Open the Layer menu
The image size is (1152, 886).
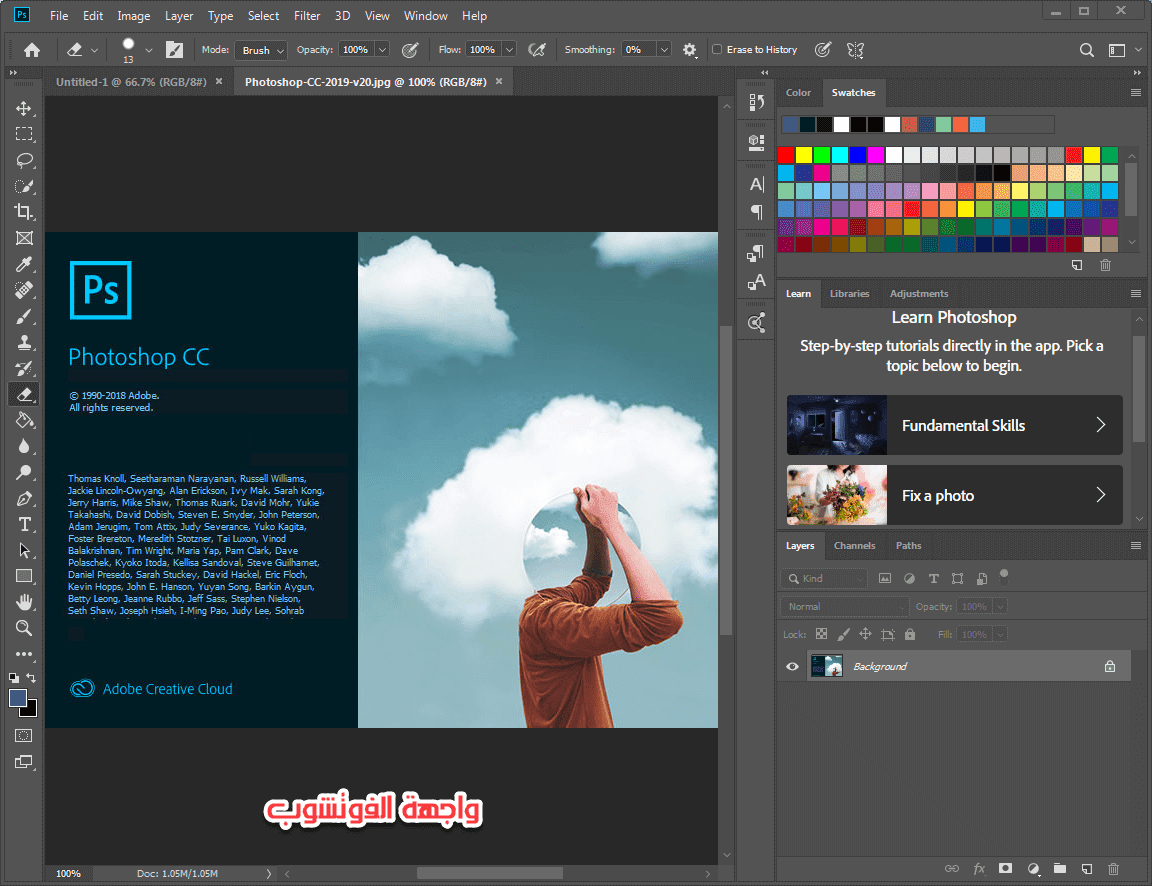[179, 15]
